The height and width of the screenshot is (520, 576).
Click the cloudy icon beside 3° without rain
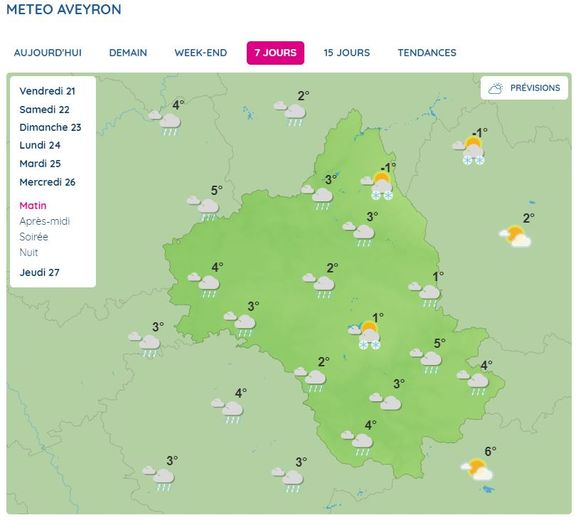click(385, 401)
